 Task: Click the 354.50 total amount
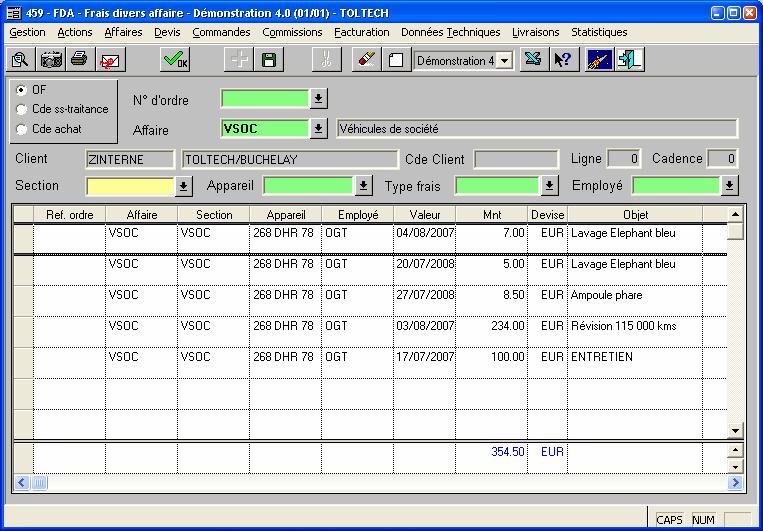(x=508, y=452)
